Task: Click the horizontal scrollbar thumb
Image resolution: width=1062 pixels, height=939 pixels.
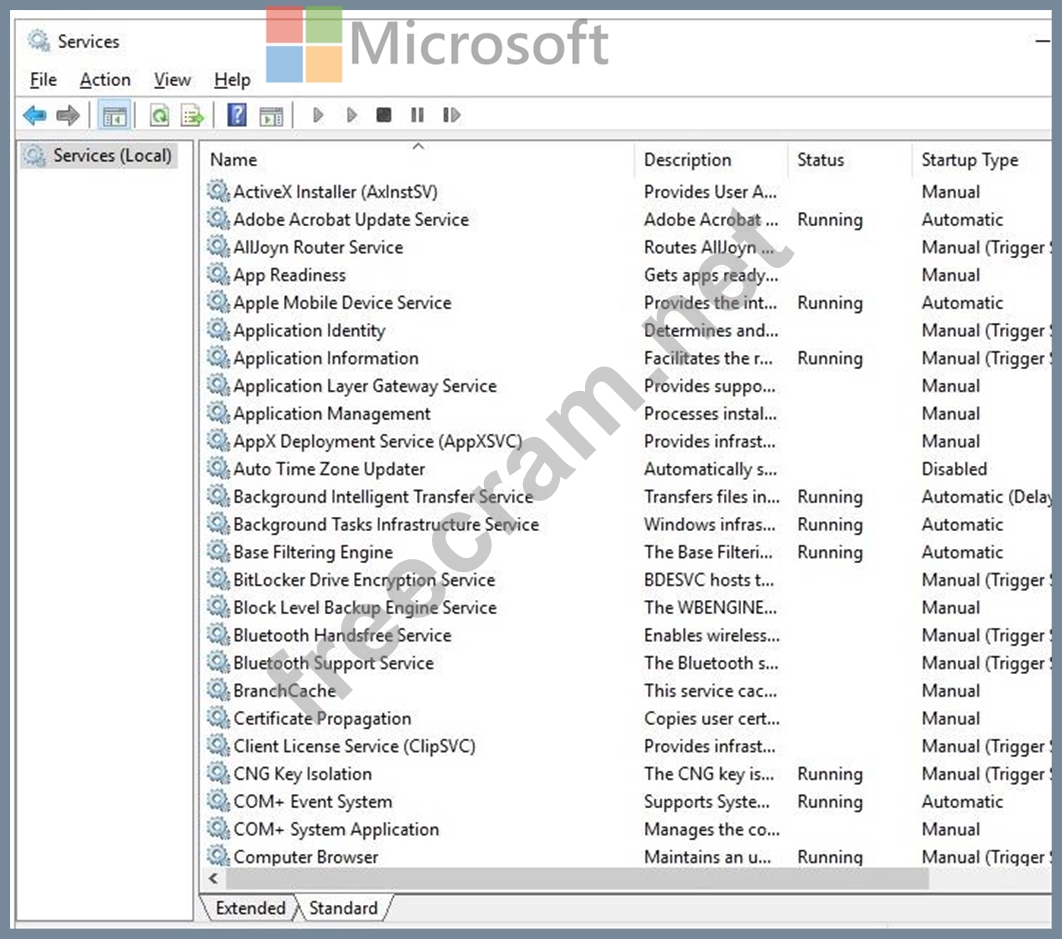Action: [577, 879]
